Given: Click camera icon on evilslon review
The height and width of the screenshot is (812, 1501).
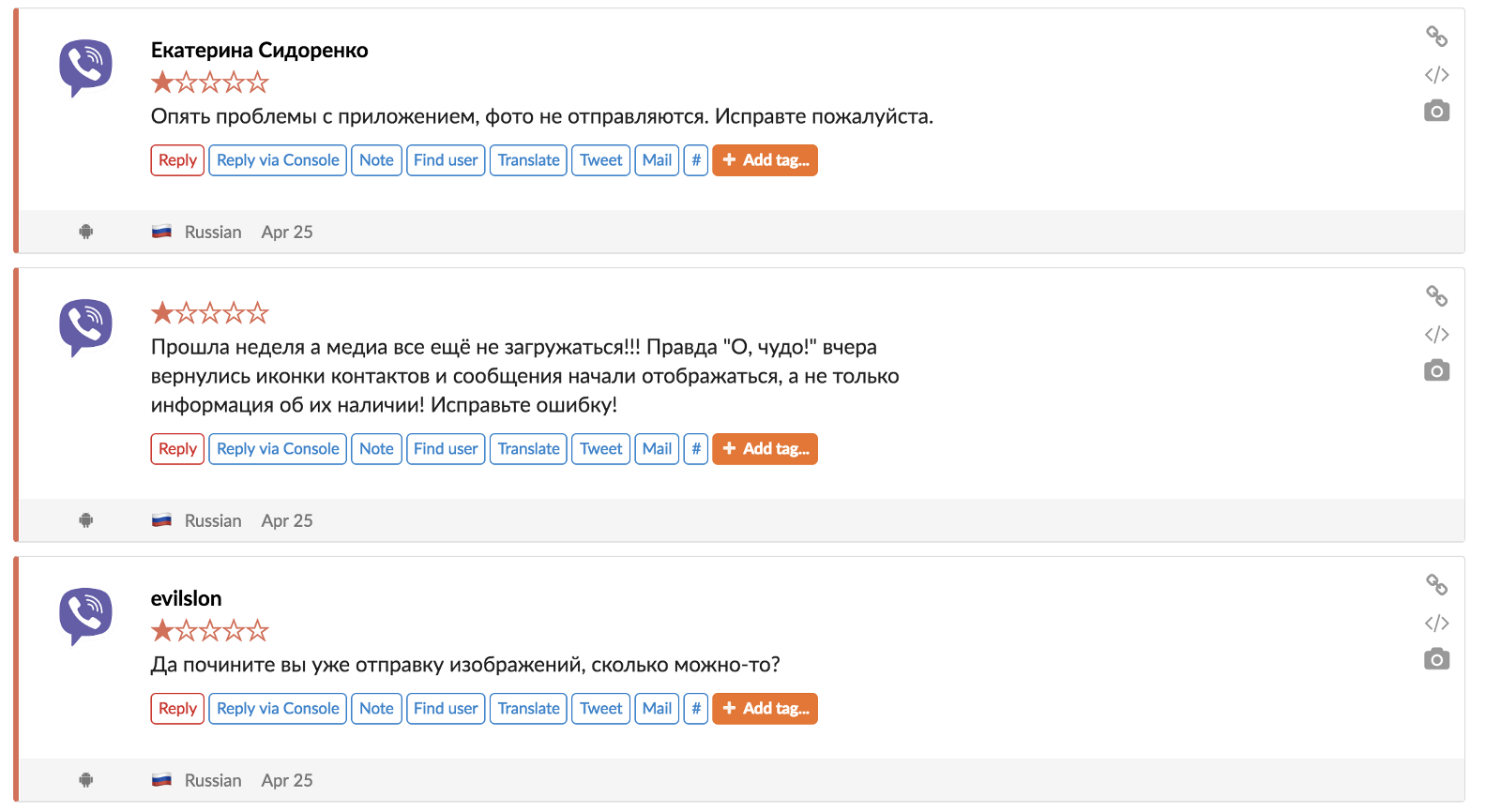Looking at the screenshot, I should pyautogui.click(x=1436, y=659).
